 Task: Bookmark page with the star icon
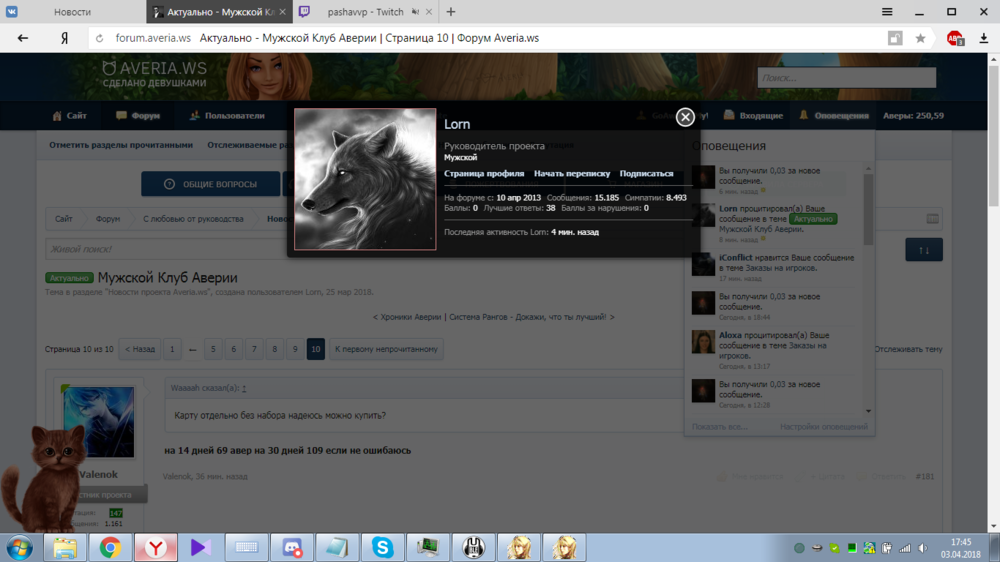[x=919, y=38]
